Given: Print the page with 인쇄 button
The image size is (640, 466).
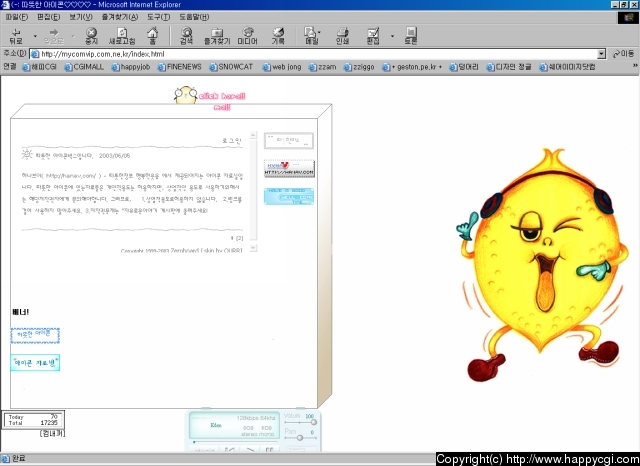Looking at the screenshot, I should [x=342, y=36].
